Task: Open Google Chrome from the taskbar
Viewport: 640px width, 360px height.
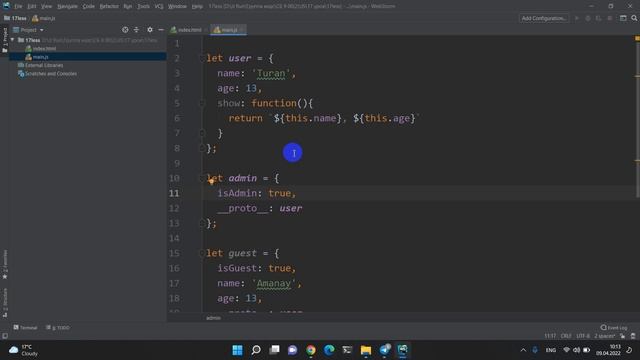Action: tap(311, 350)
